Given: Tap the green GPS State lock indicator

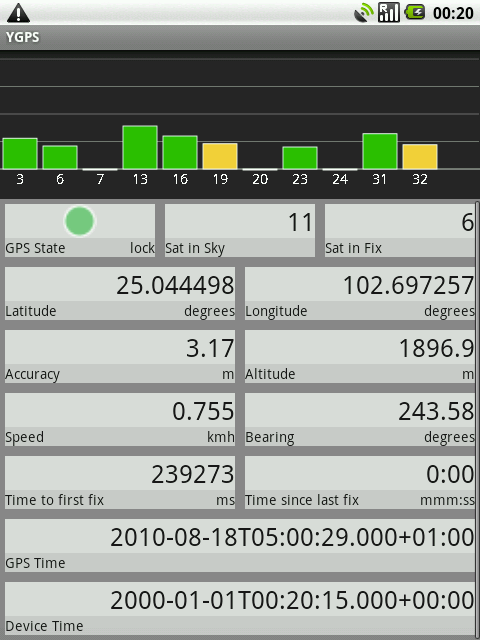Looking at the screenshot, I should point(80,221).
